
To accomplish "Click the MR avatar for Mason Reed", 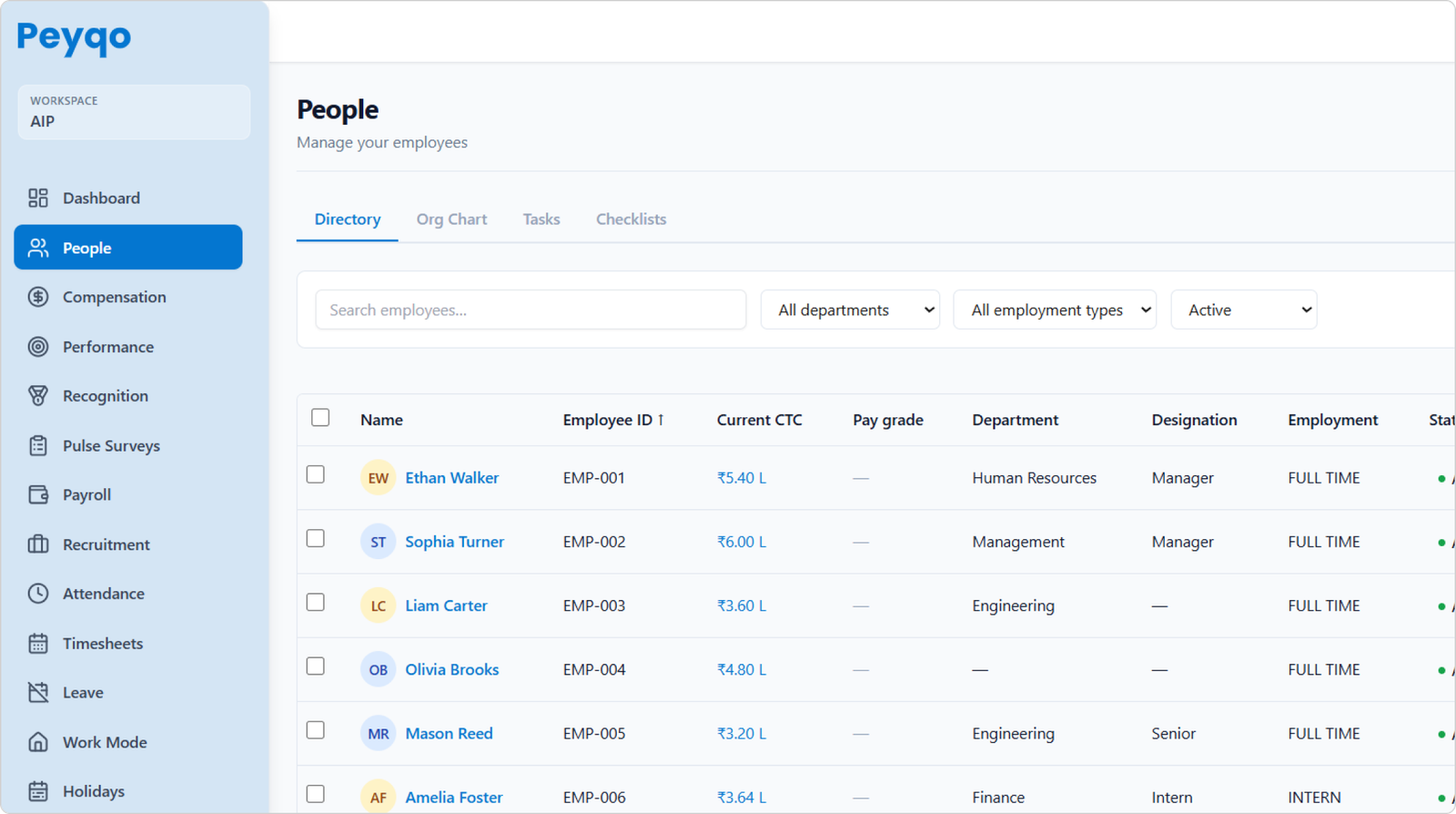I will pyautogui.click(x=378, y=733).
